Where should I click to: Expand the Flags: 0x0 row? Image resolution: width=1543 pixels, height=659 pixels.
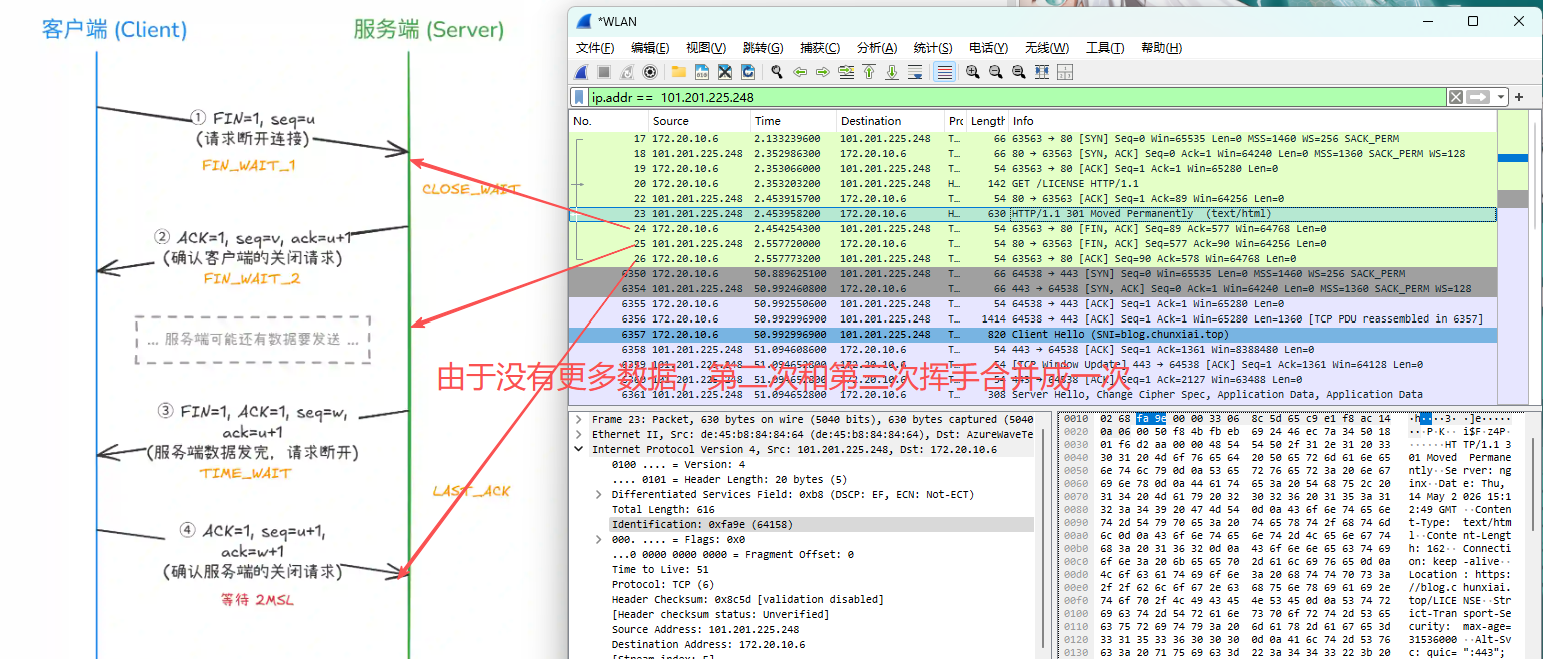click(598, 540)
